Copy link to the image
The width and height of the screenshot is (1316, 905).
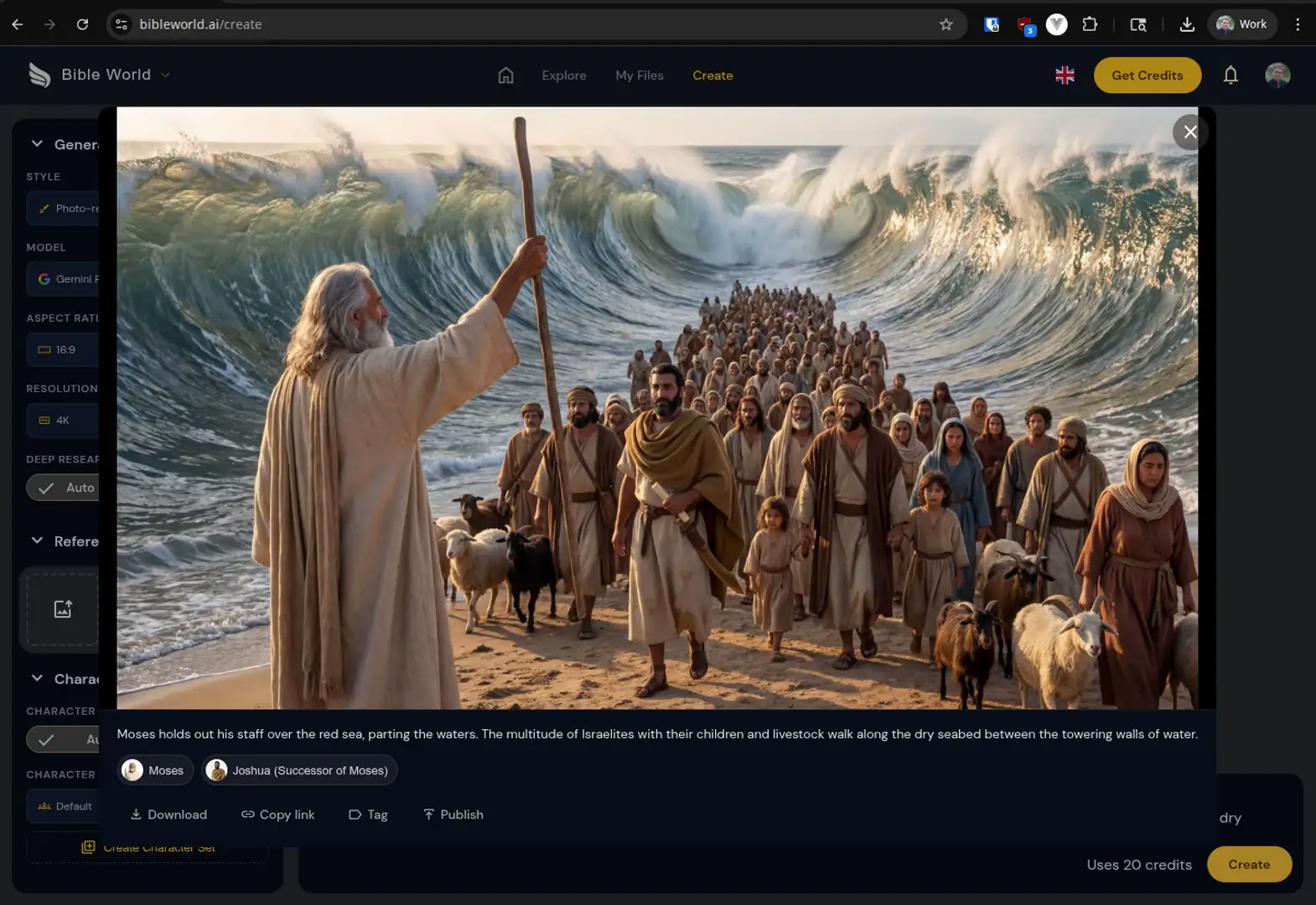(278, 814)
